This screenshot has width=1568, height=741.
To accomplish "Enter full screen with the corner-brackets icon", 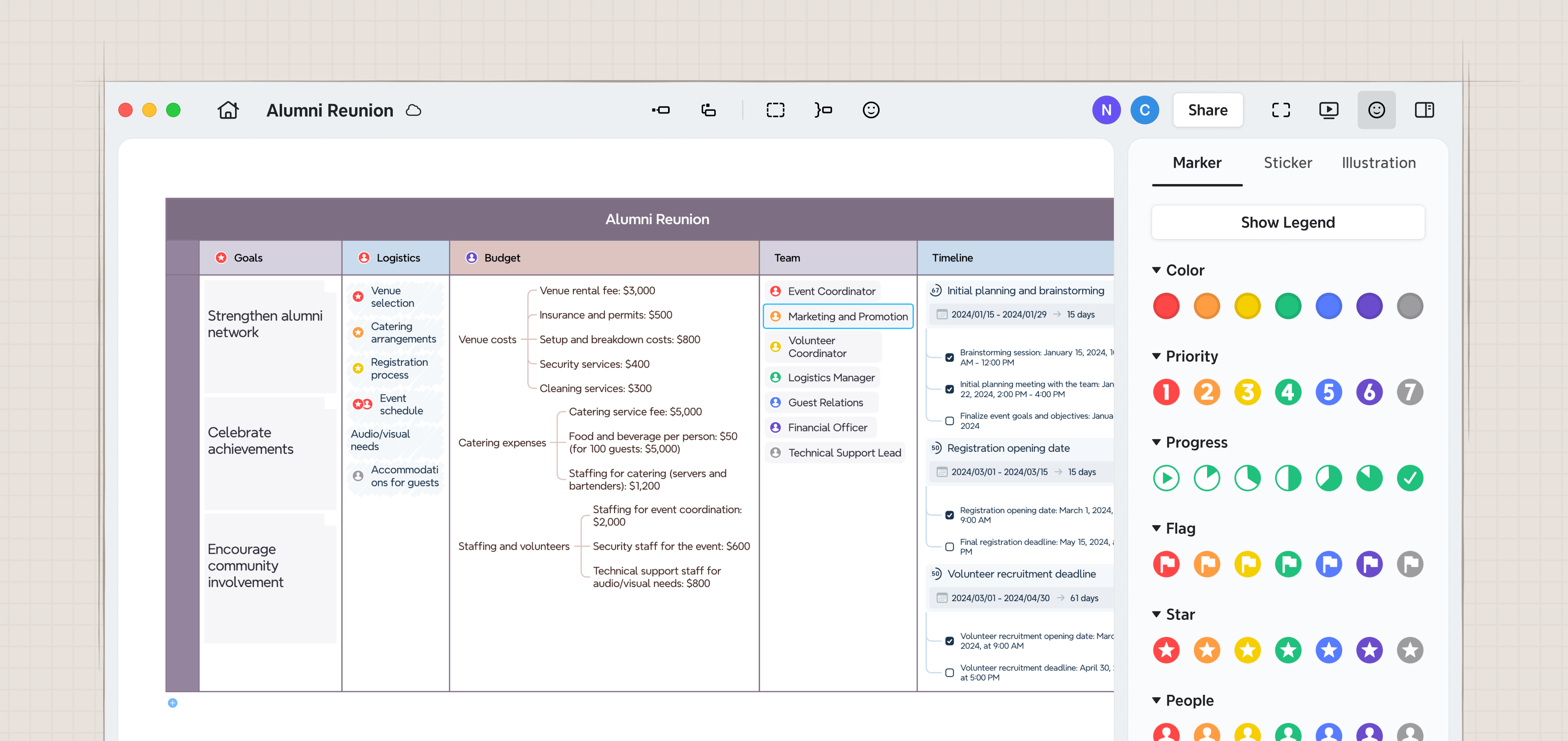I will click(1281, 110).
